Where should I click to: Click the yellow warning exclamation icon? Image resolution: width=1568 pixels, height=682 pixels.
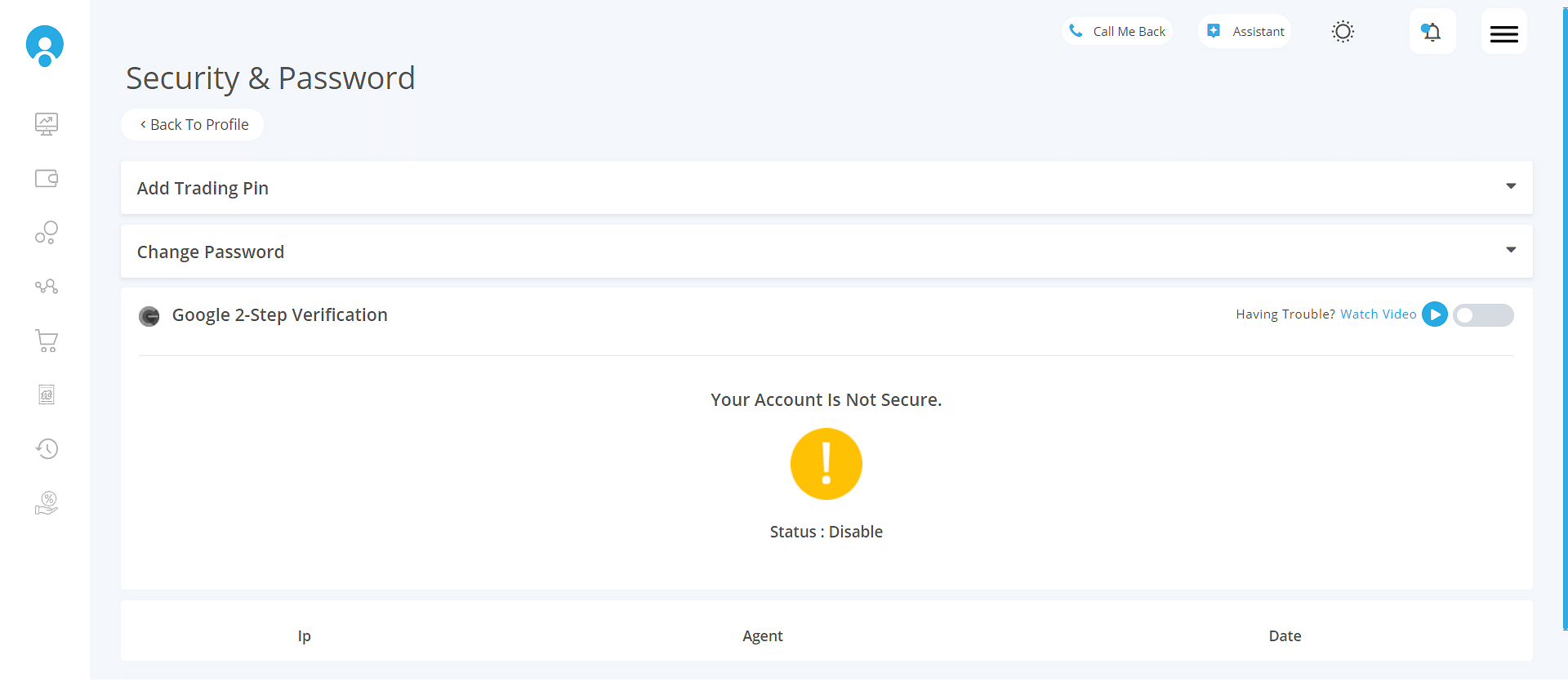click(x=826, y=464)
